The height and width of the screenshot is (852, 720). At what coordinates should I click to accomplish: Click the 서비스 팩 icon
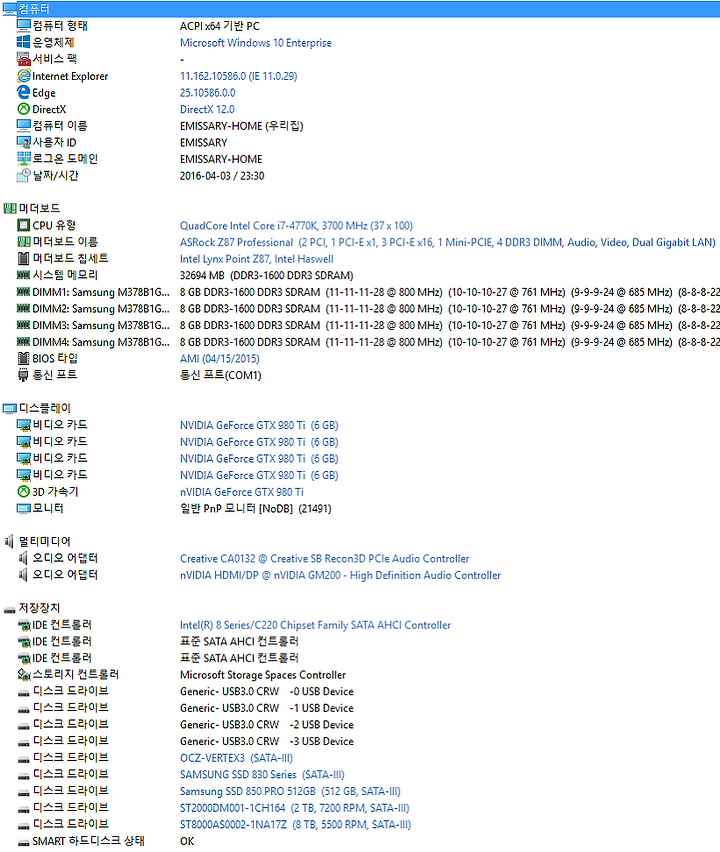point(23,59)
